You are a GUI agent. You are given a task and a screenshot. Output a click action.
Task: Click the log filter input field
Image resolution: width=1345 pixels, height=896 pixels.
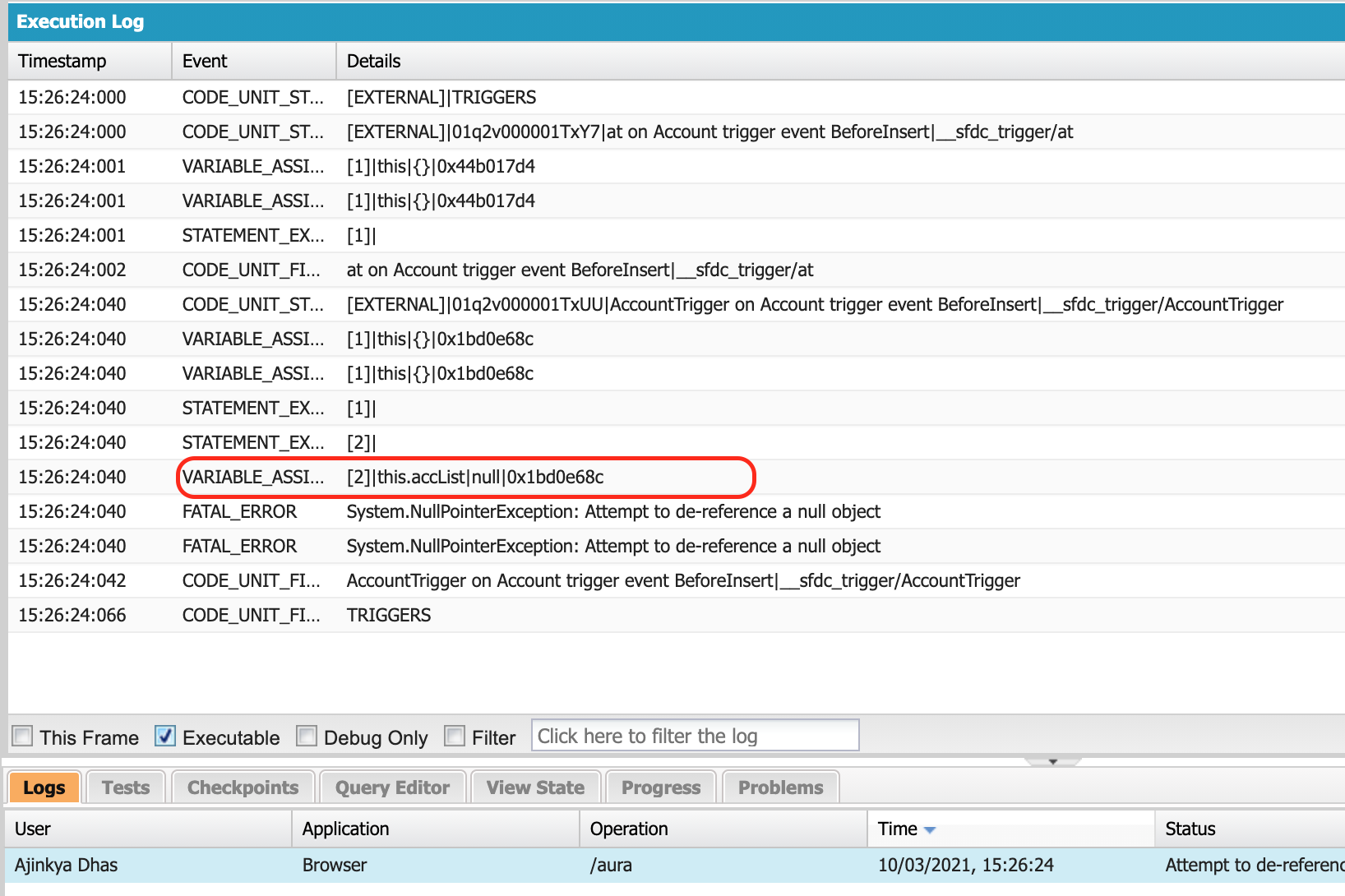[x=695, y=735]
